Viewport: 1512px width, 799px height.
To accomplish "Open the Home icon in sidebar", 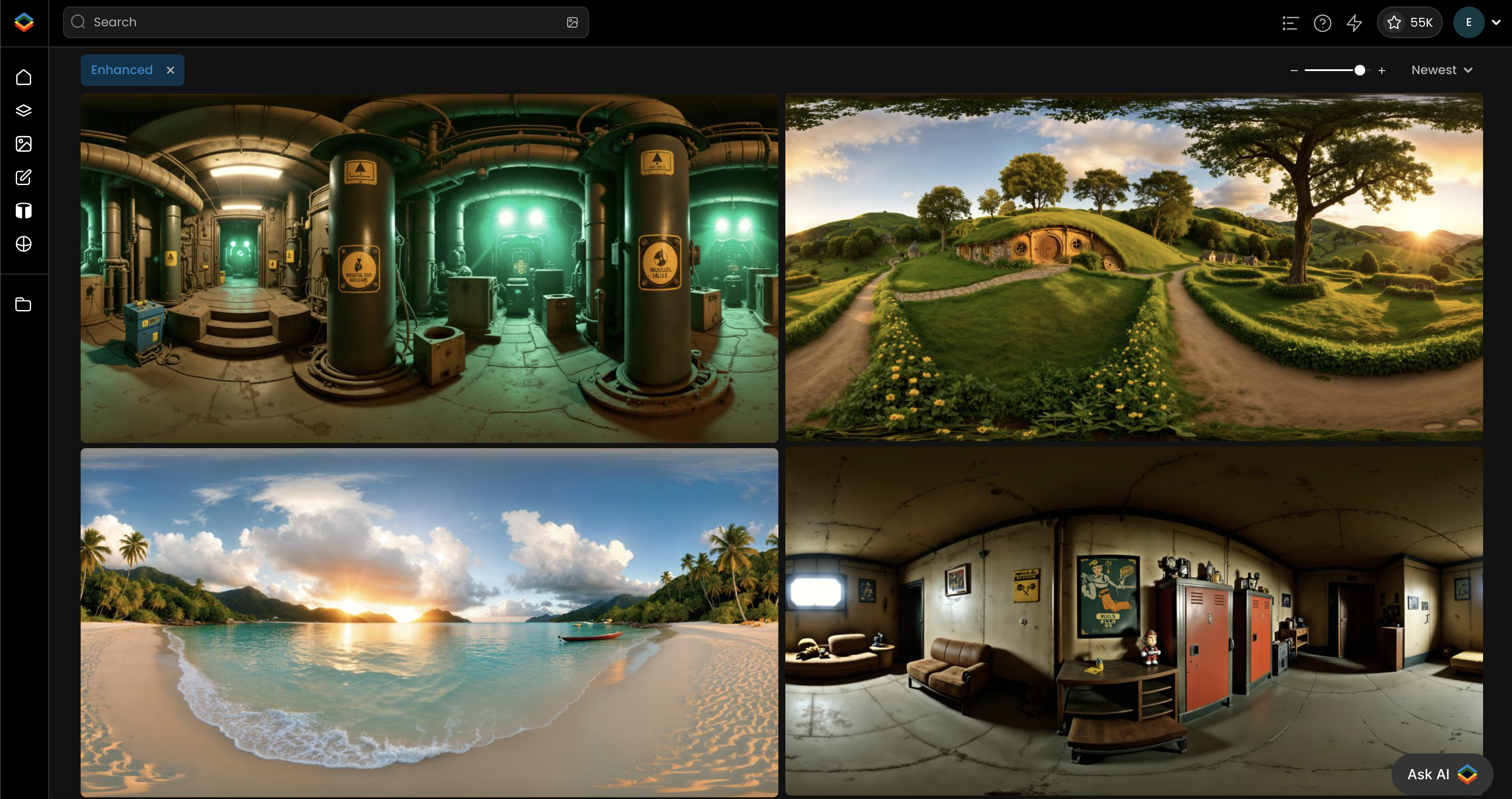I will (x=24, y=77).
